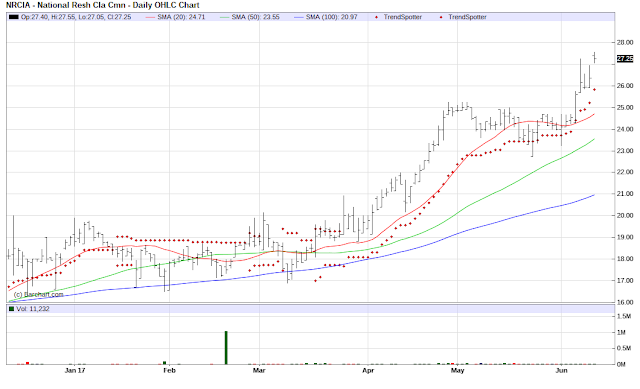
Task: Click the 'Feb' date axis label
Action: (x=169, y=371)
